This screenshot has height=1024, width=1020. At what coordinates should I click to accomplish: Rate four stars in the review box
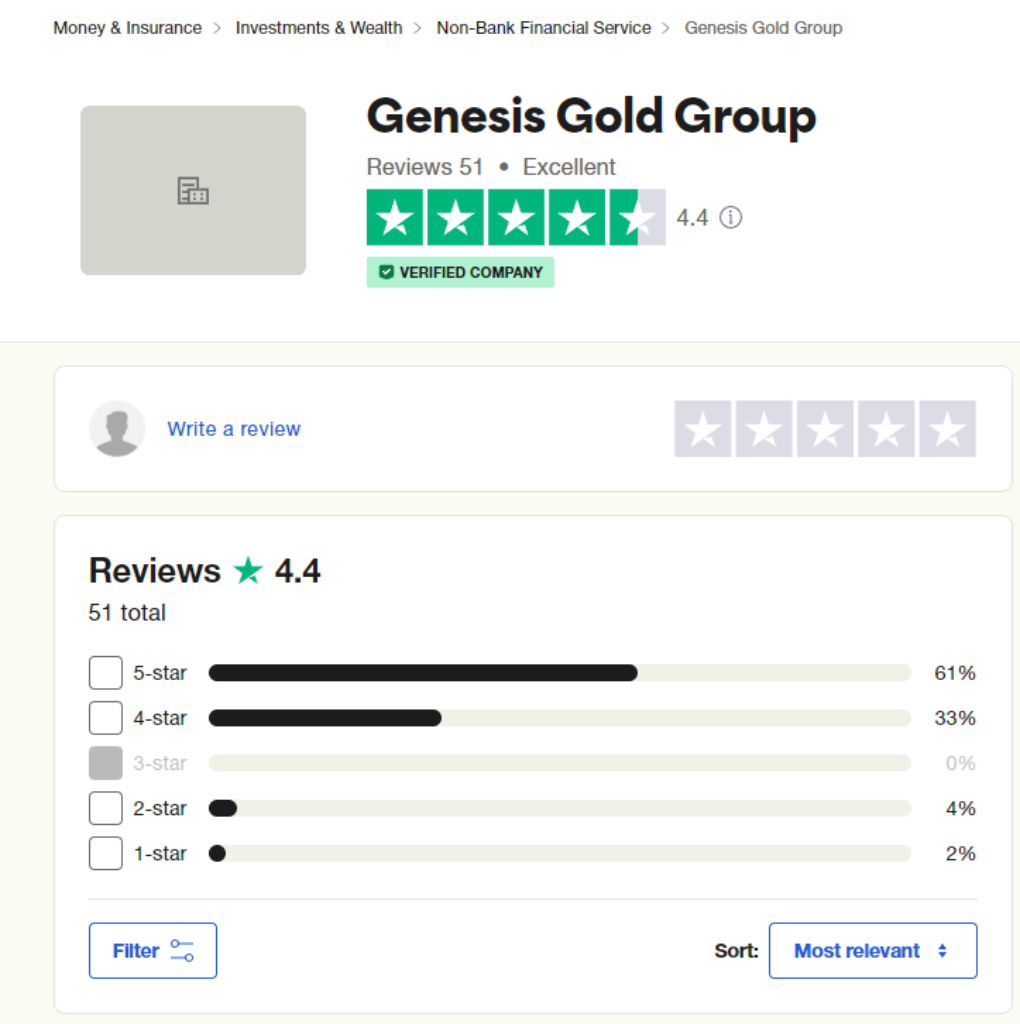[x=886, y=429]
